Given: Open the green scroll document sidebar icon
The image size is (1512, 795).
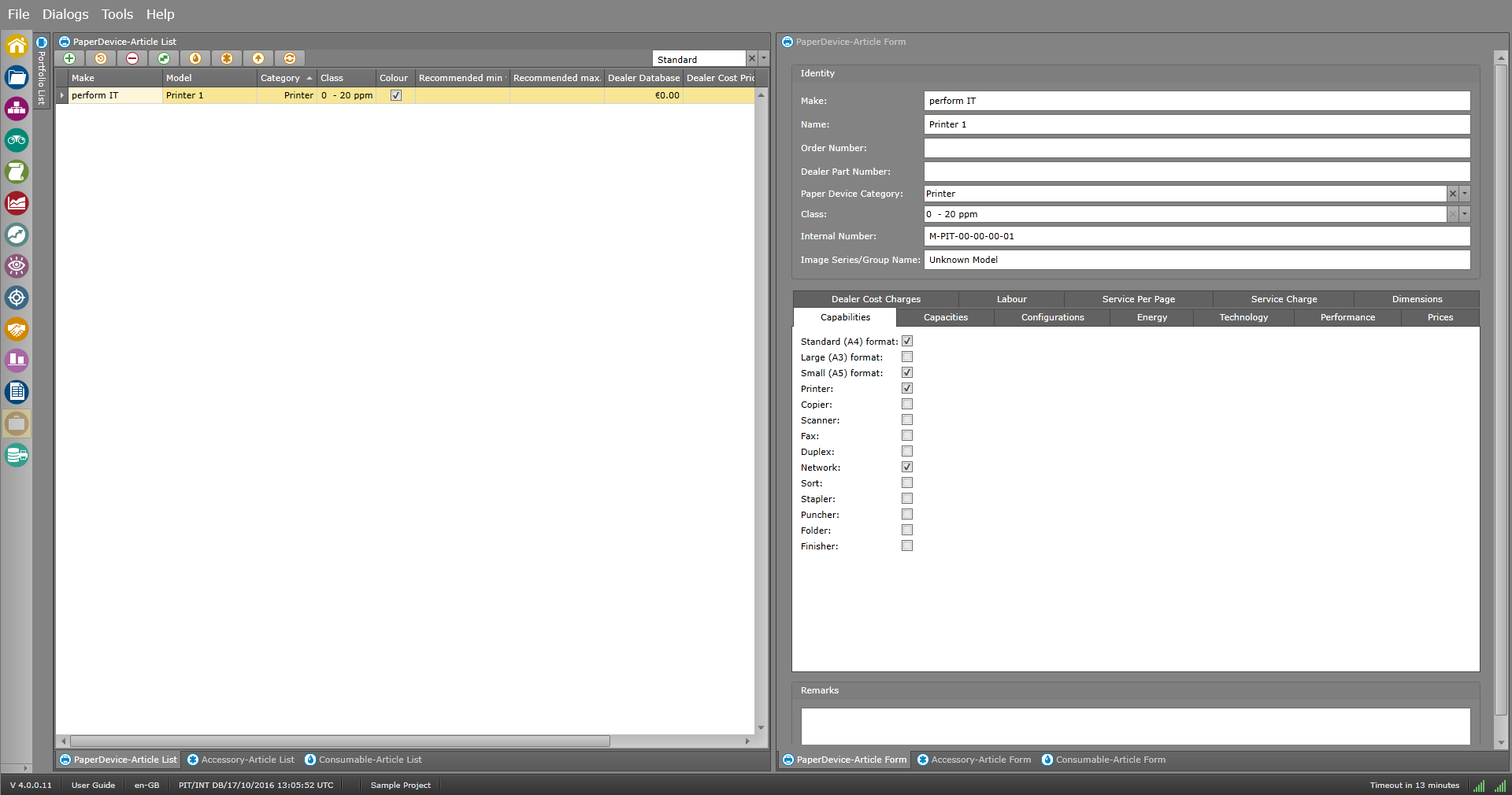Looking at the screenshot, I should [17, 172].
